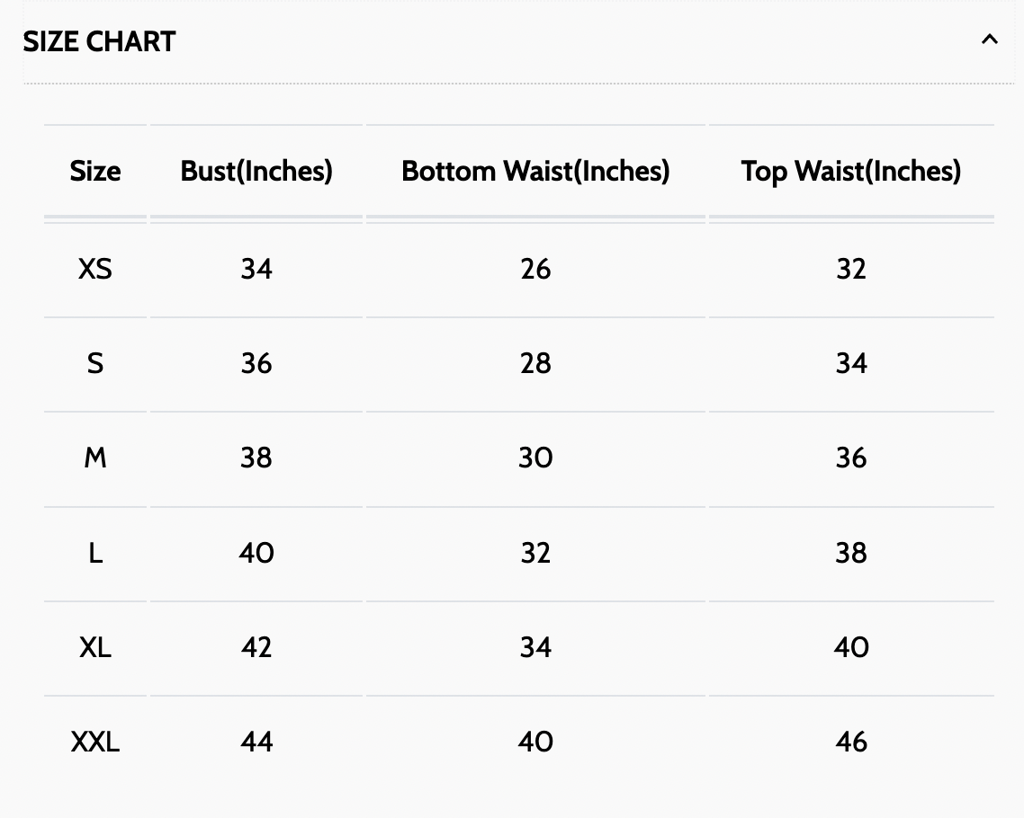This screenshot has width=1024, height=818.
Task: Click bottom waist value 28 for S
Action: click(536, 363)
